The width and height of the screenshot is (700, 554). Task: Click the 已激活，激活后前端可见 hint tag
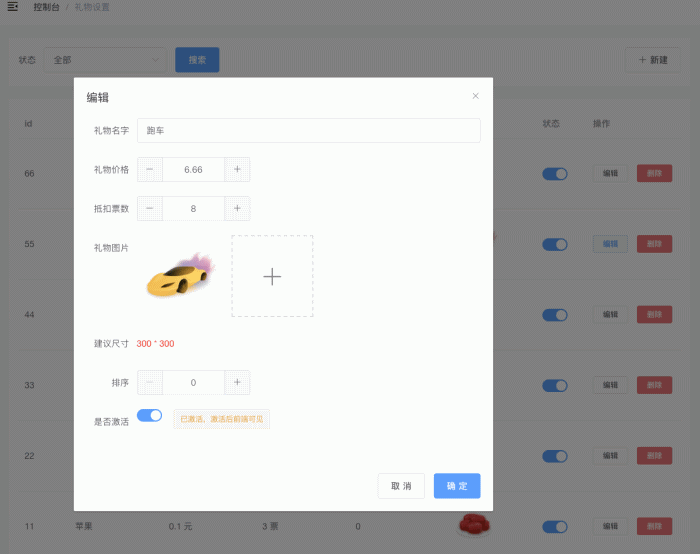pyautogui.click(x=221, y=419)
